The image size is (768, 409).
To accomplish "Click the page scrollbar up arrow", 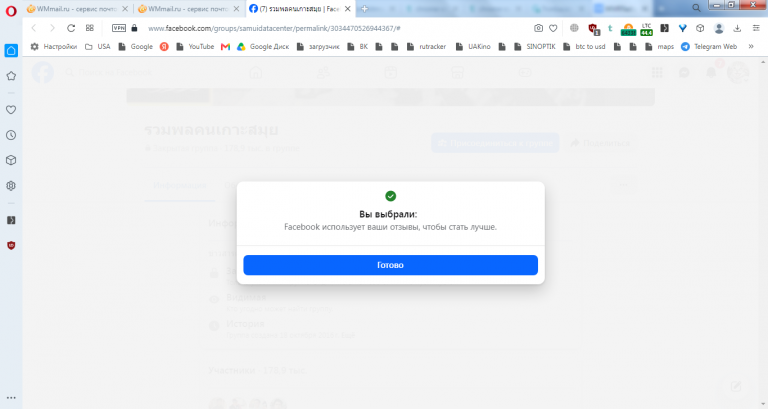I will coord(763,61).
